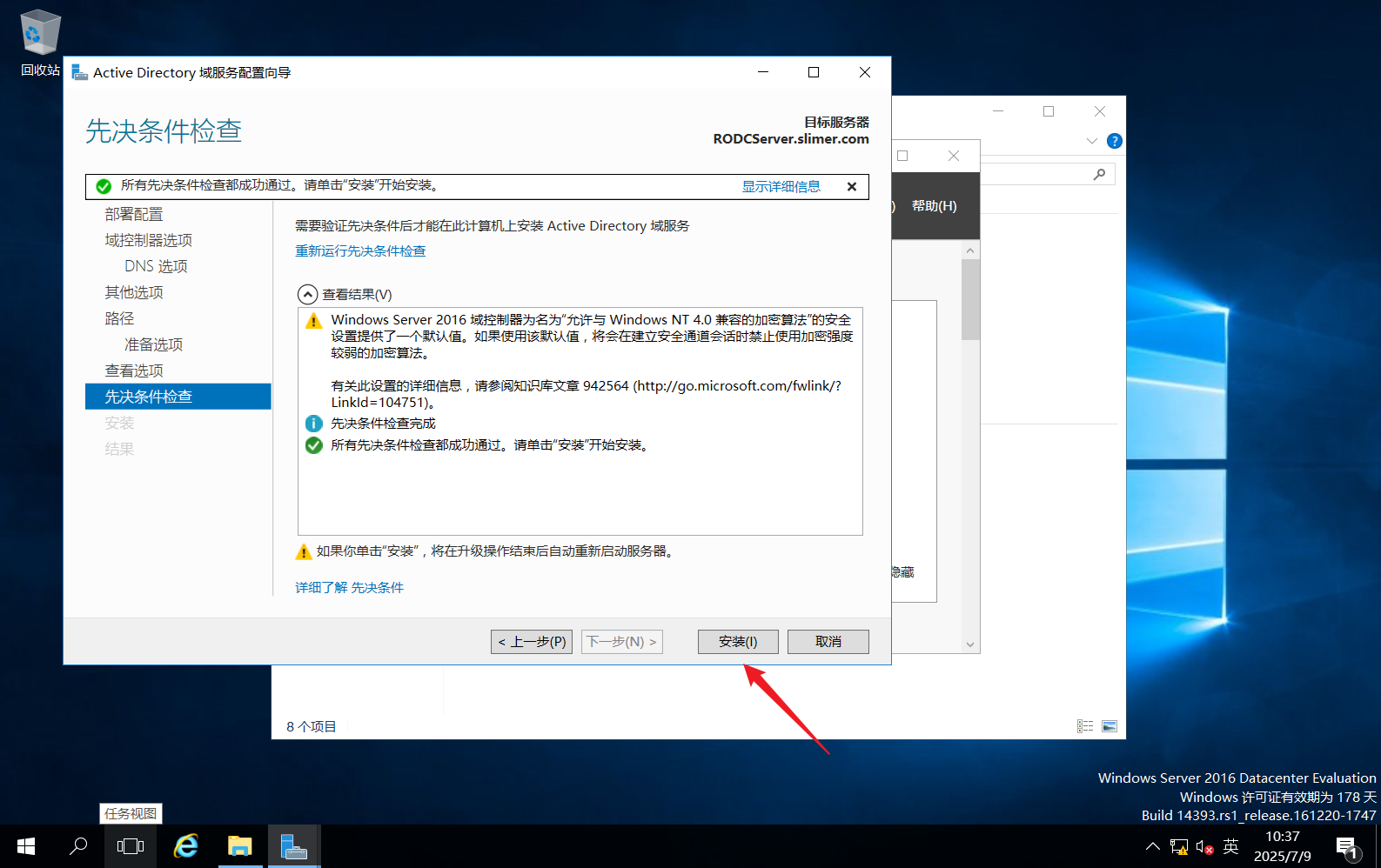
Task: Select DNS 选项 step in sidebar
Action: pyautogui.click(x=156, y=266)
